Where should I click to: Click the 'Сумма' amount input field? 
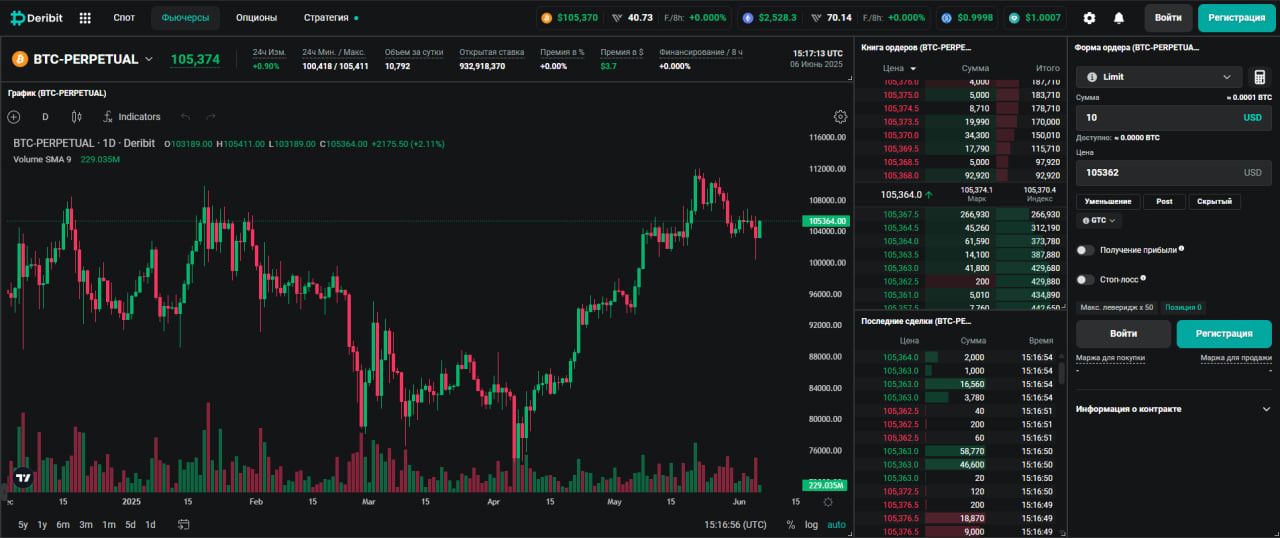click(1174, 117)
